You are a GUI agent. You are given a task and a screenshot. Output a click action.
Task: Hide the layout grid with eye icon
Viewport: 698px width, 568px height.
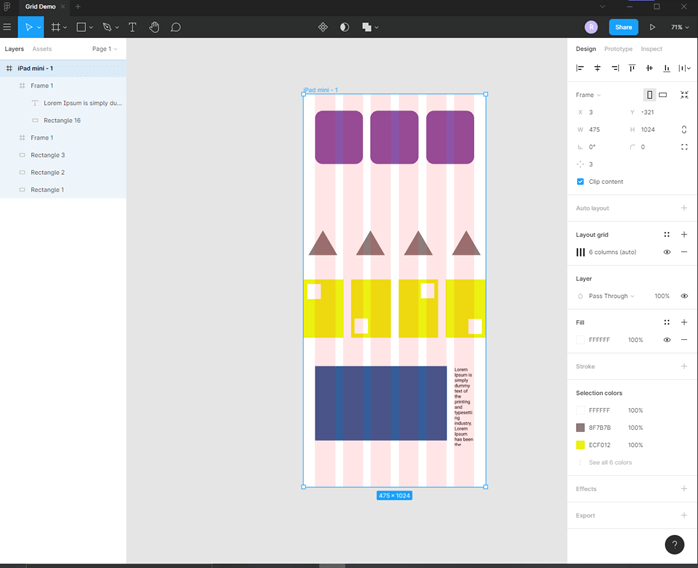coord(667,252)
